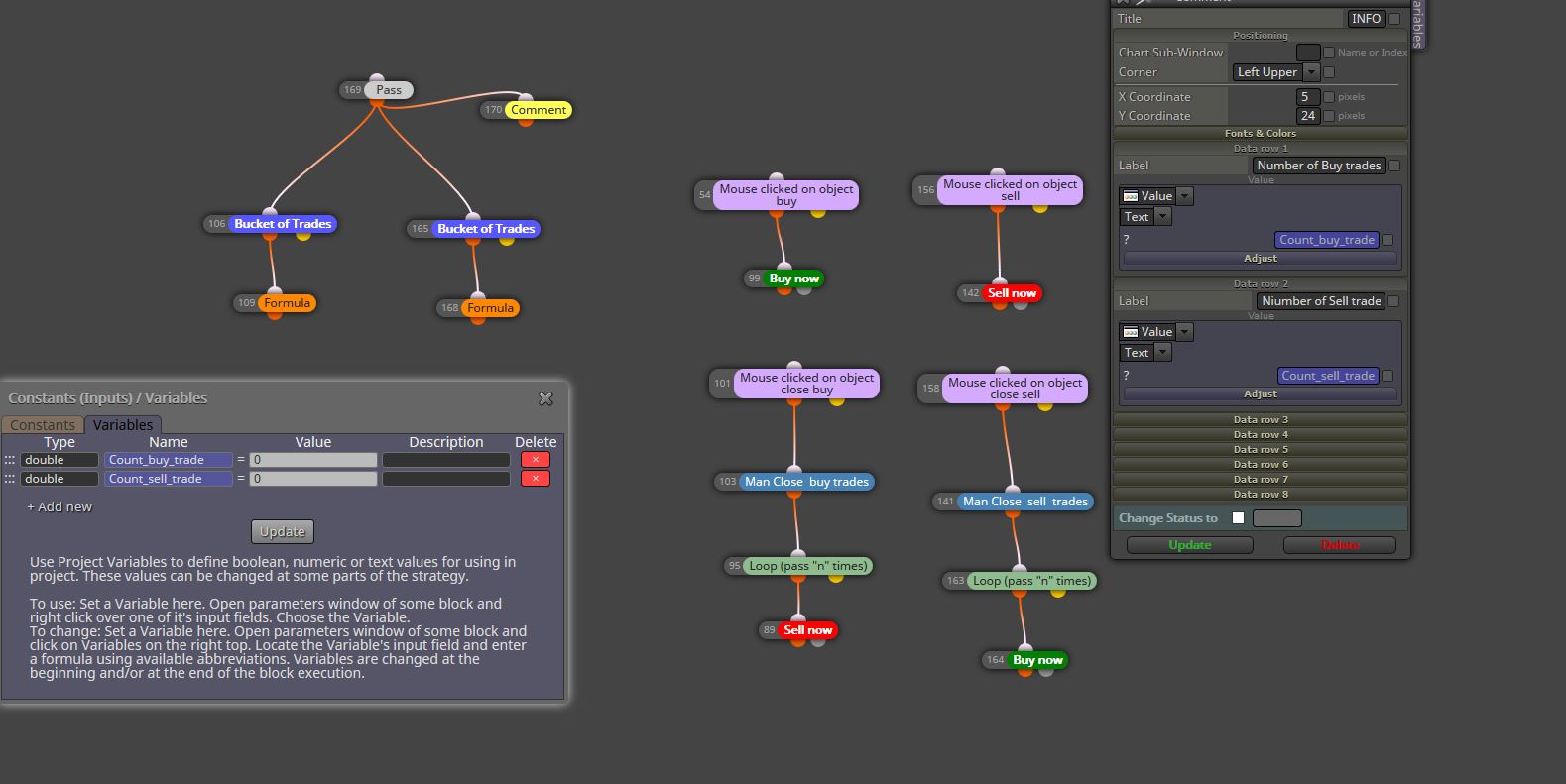
Task: Open the Text dropdown in Data row 1
Action: (1145, 217)
